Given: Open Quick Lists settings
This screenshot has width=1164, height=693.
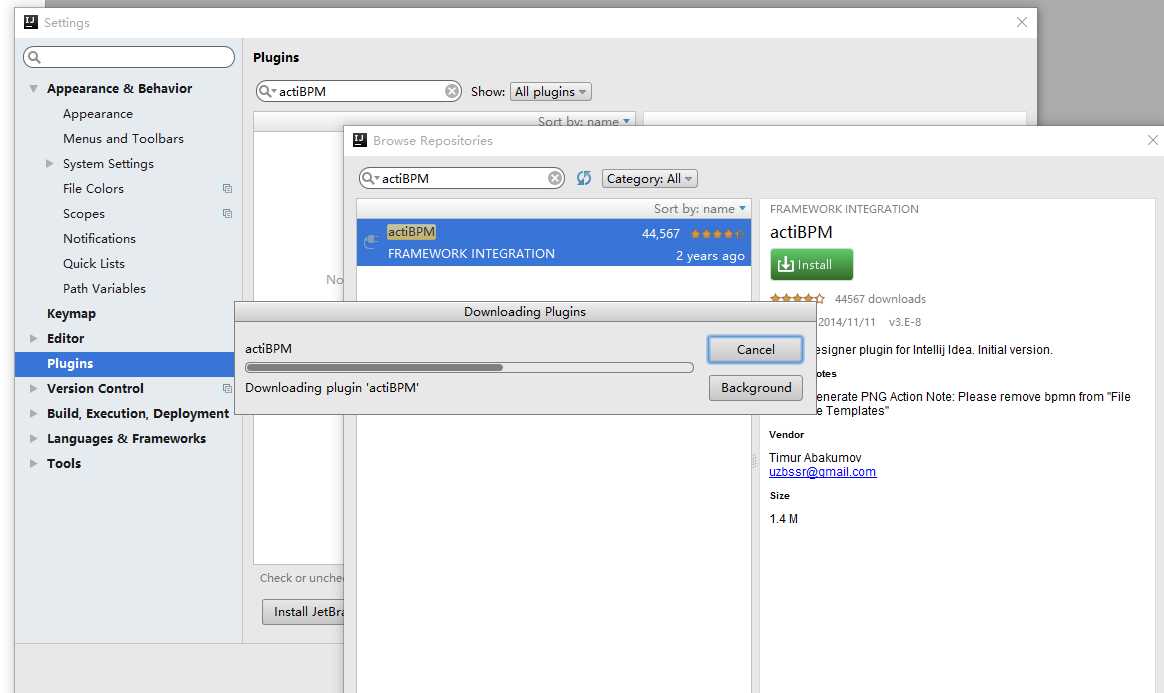Looking at the screenshot, I should (94, 263).
